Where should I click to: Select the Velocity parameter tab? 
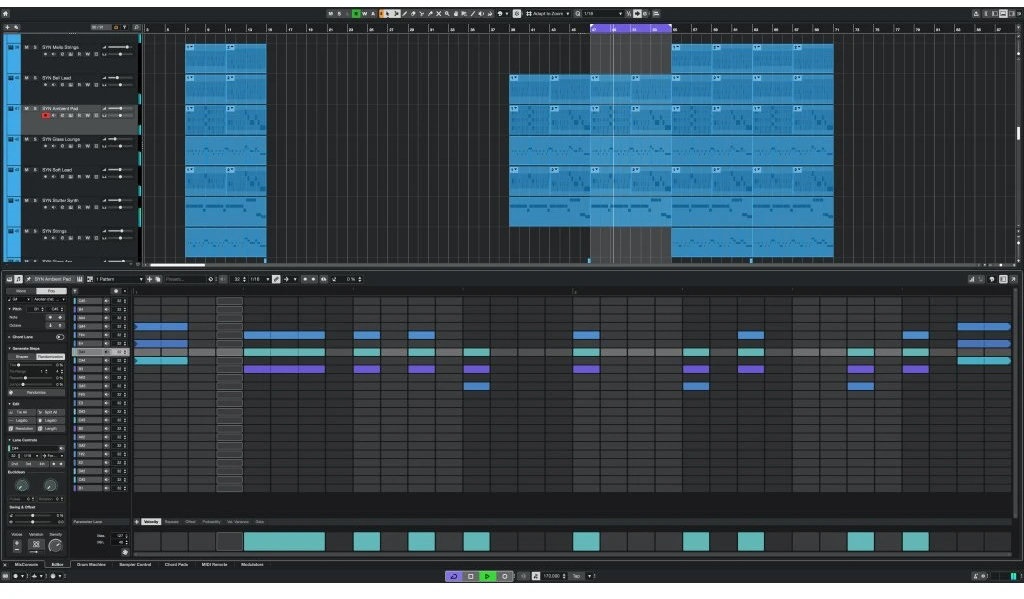[x=151, y=522]
